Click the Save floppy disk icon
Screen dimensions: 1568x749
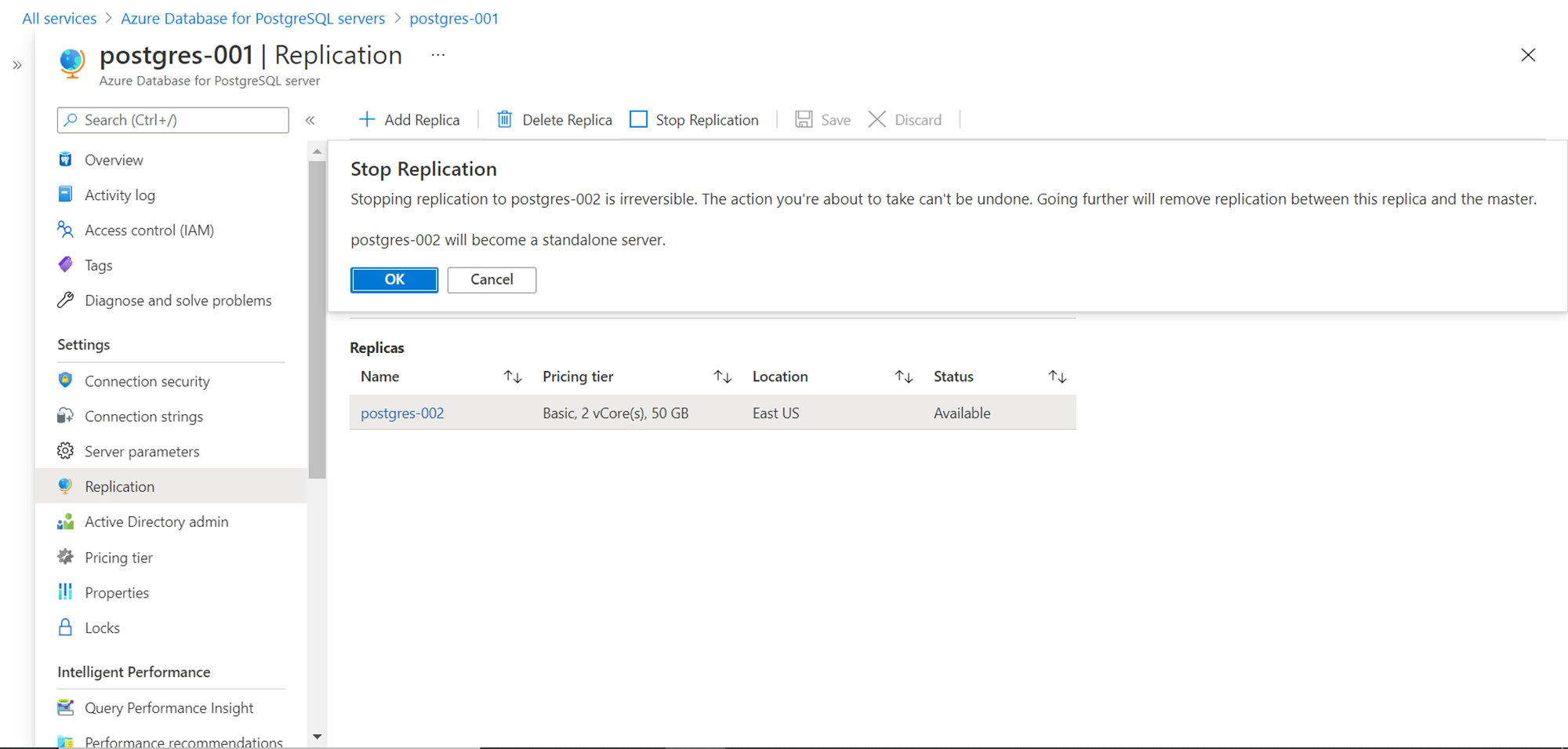coord(804,119)
